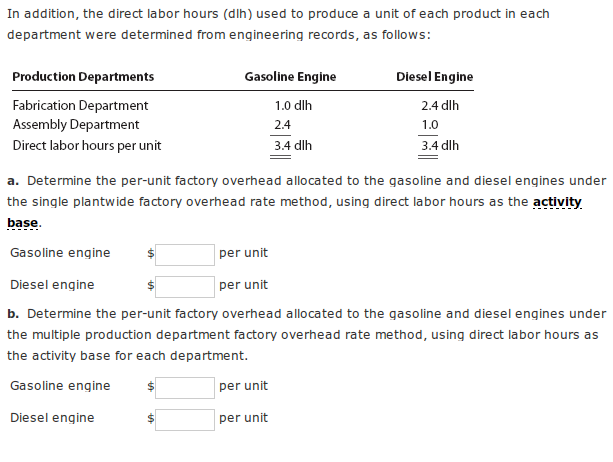The width and height of the screenshot is (613, 462).
Task: Click the 2.4 Assembly value for Gasoline Engine
Action: (x=282, y=125)
